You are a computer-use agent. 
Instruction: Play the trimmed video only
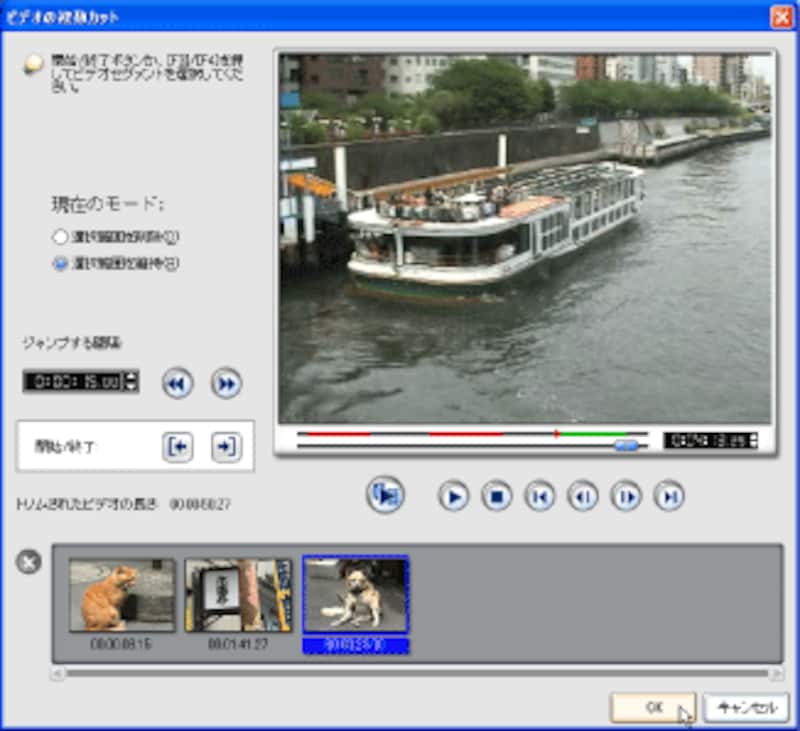(385, 495)
